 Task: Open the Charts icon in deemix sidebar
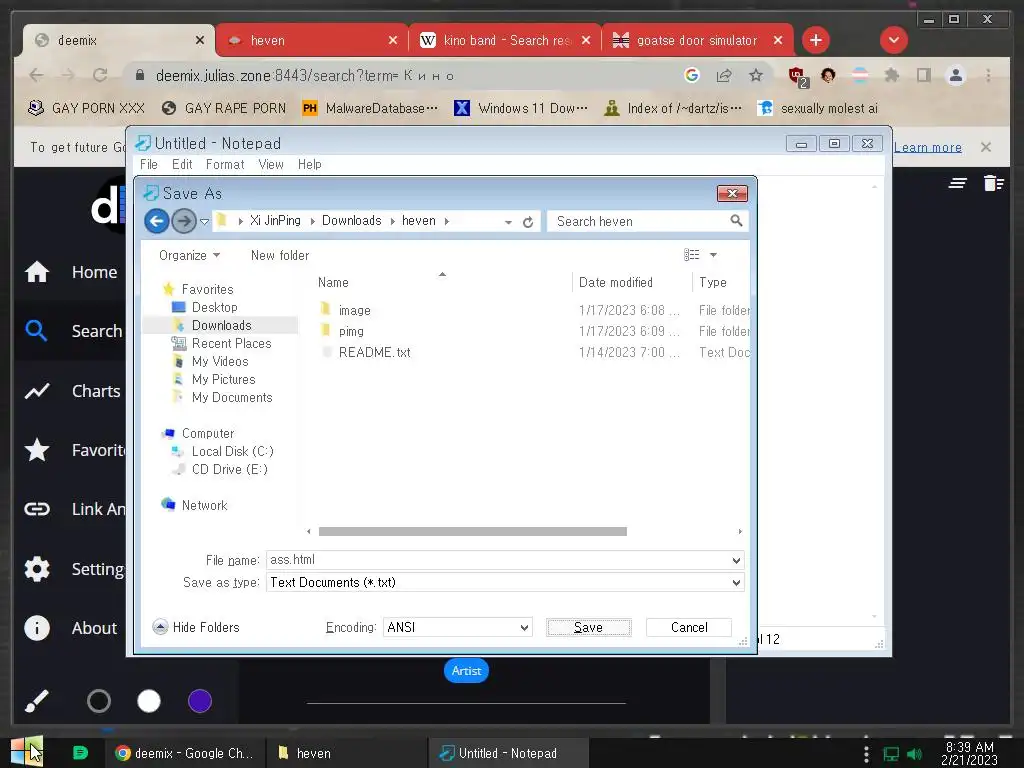(37, 391)
